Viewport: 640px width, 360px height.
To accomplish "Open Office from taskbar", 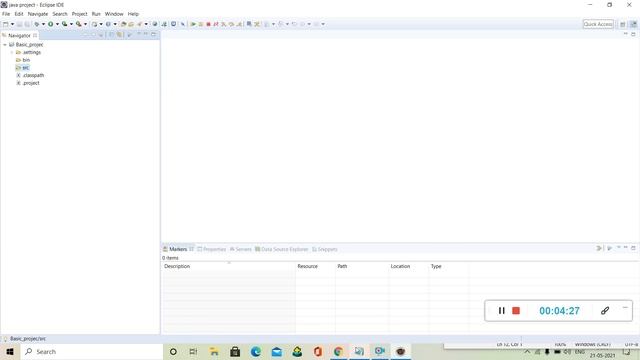I will pyautogui.click(x=318, y=351).
